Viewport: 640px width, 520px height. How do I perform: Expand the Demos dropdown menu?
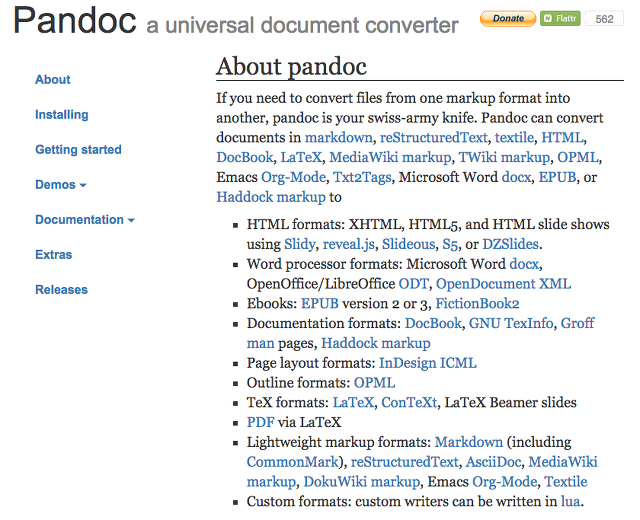pos(61,184)
